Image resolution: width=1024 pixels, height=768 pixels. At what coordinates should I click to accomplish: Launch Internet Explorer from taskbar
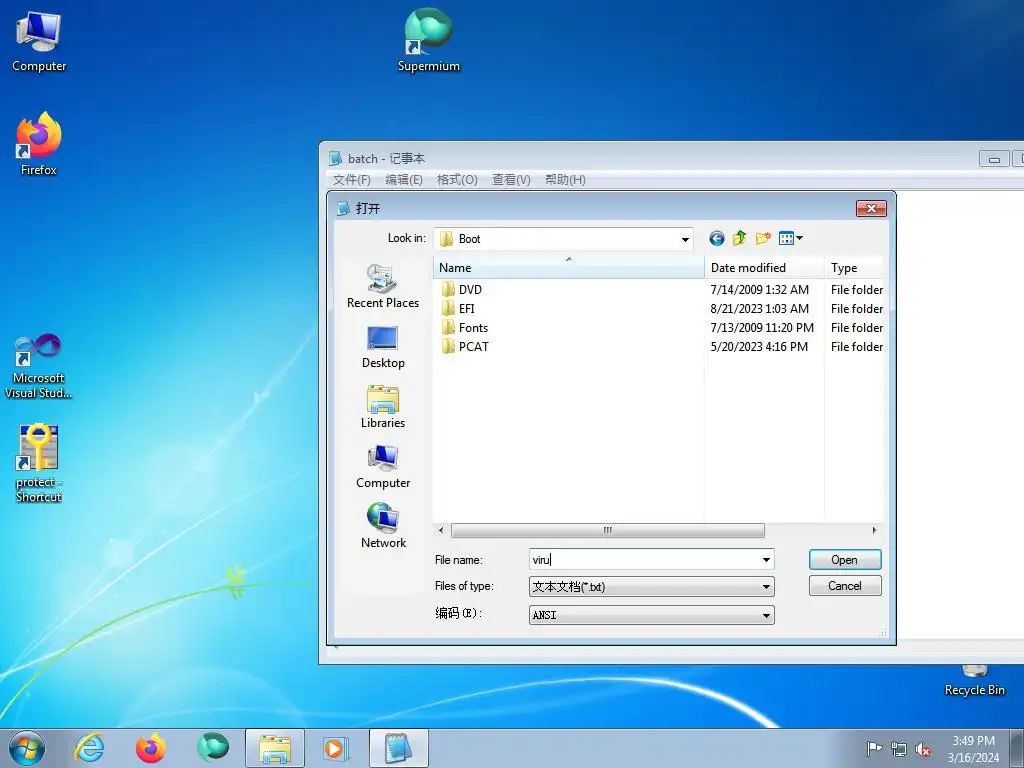[89, 748]
